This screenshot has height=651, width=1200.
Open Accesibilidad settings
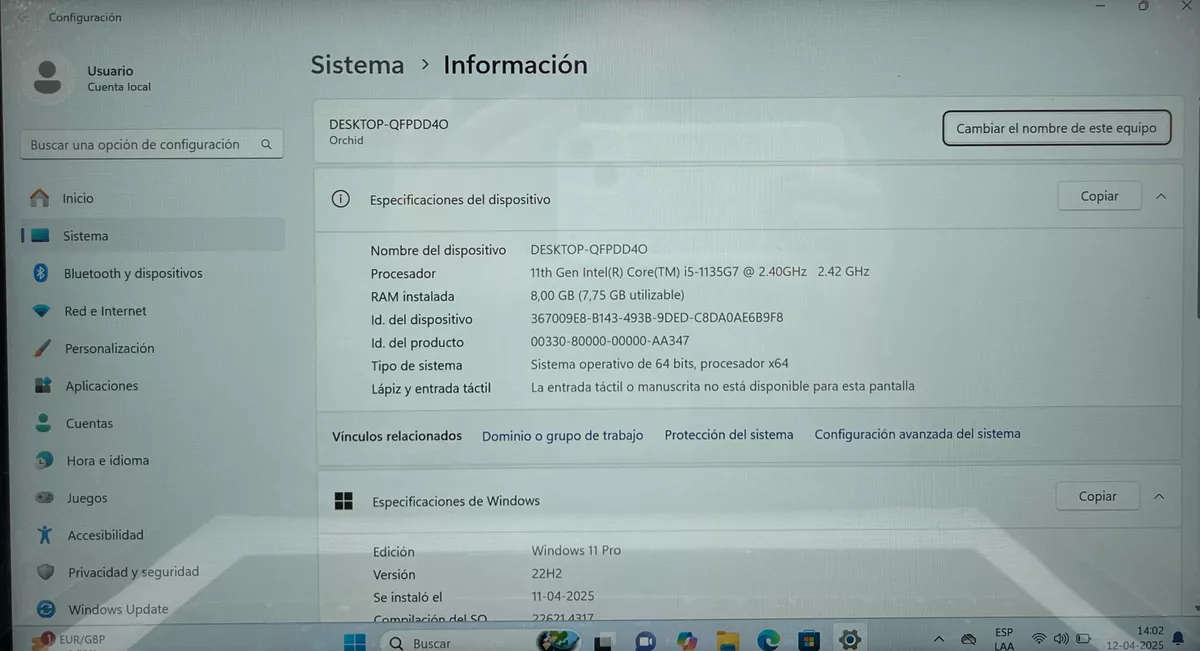(105, 535)
